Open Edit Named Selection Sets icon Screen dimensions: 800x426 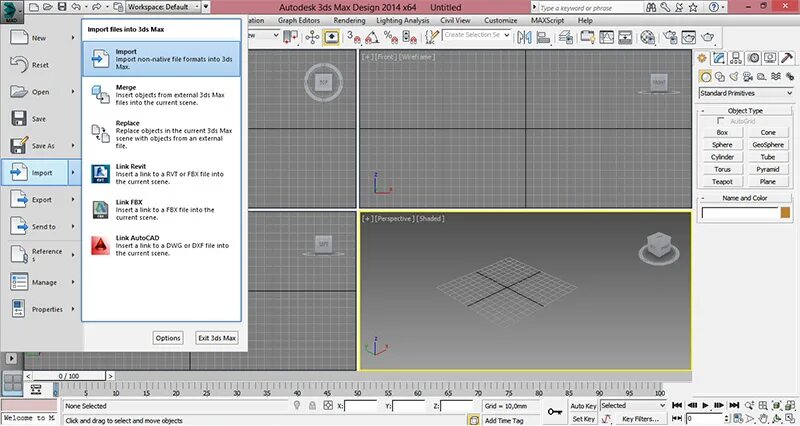click(x=432, y=37)
